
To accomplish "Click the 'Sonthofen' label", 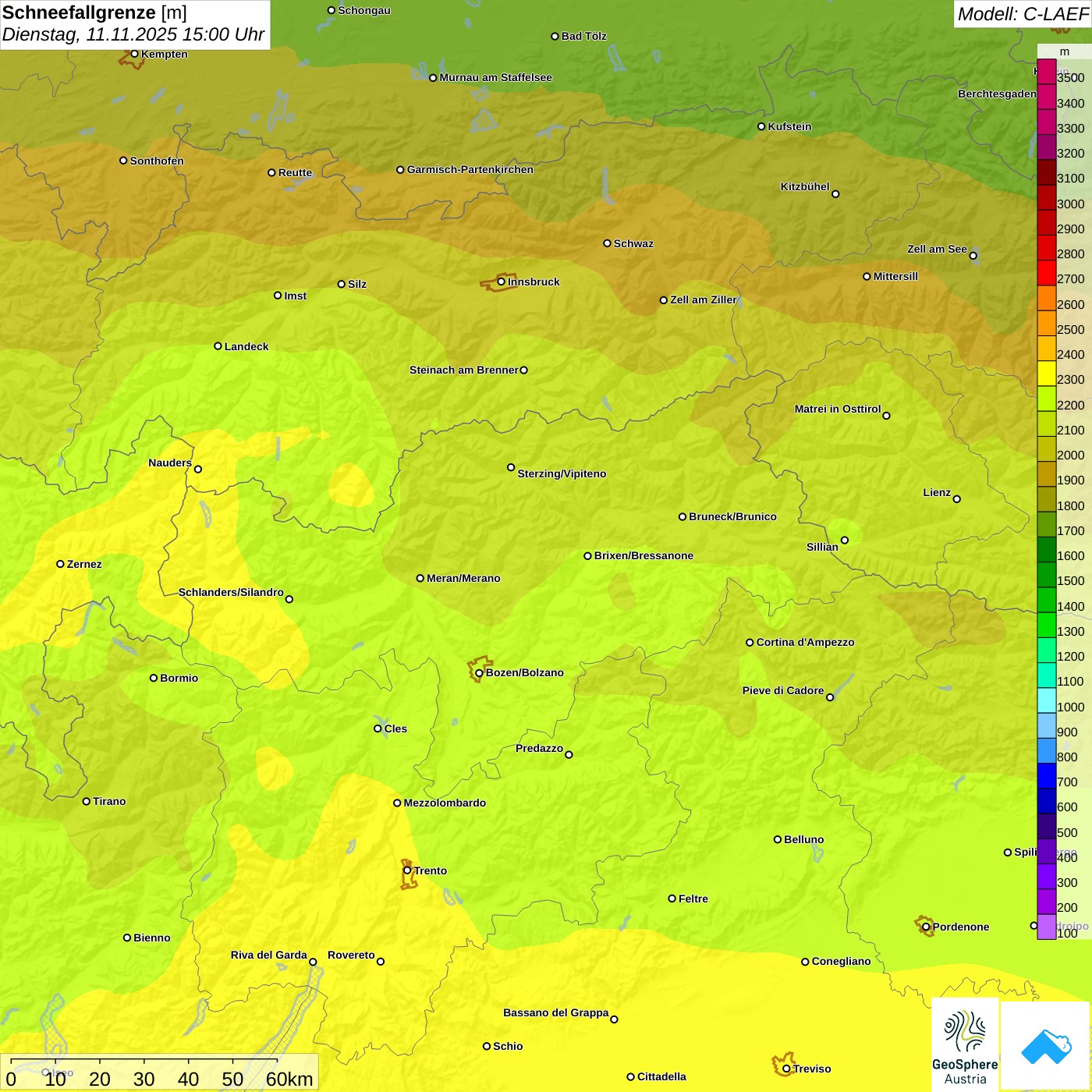I will pyautogui.click(x=157, y=161).
